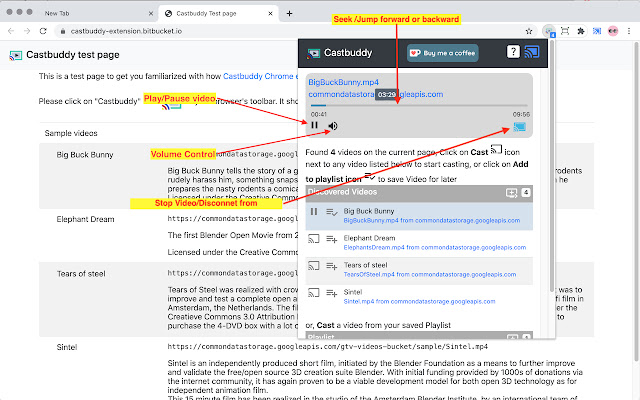
Task: Close the New Tab tab
Action: 151,13
